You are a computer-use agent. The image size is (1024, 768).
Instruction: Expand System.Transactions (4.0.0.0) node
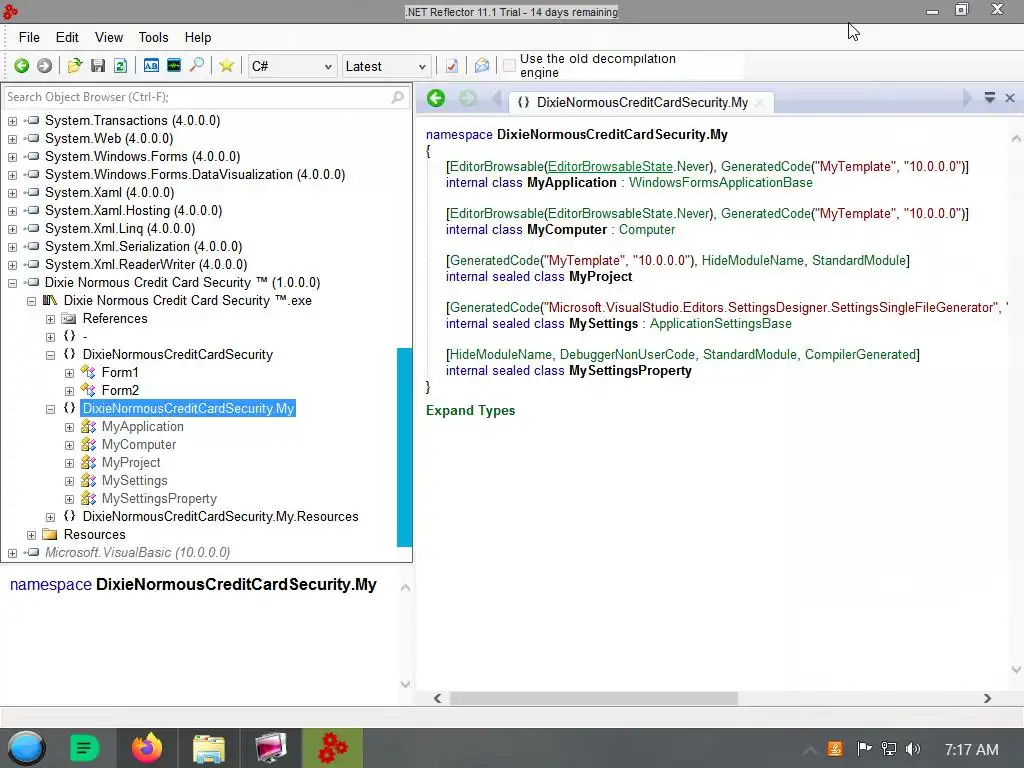12,121
